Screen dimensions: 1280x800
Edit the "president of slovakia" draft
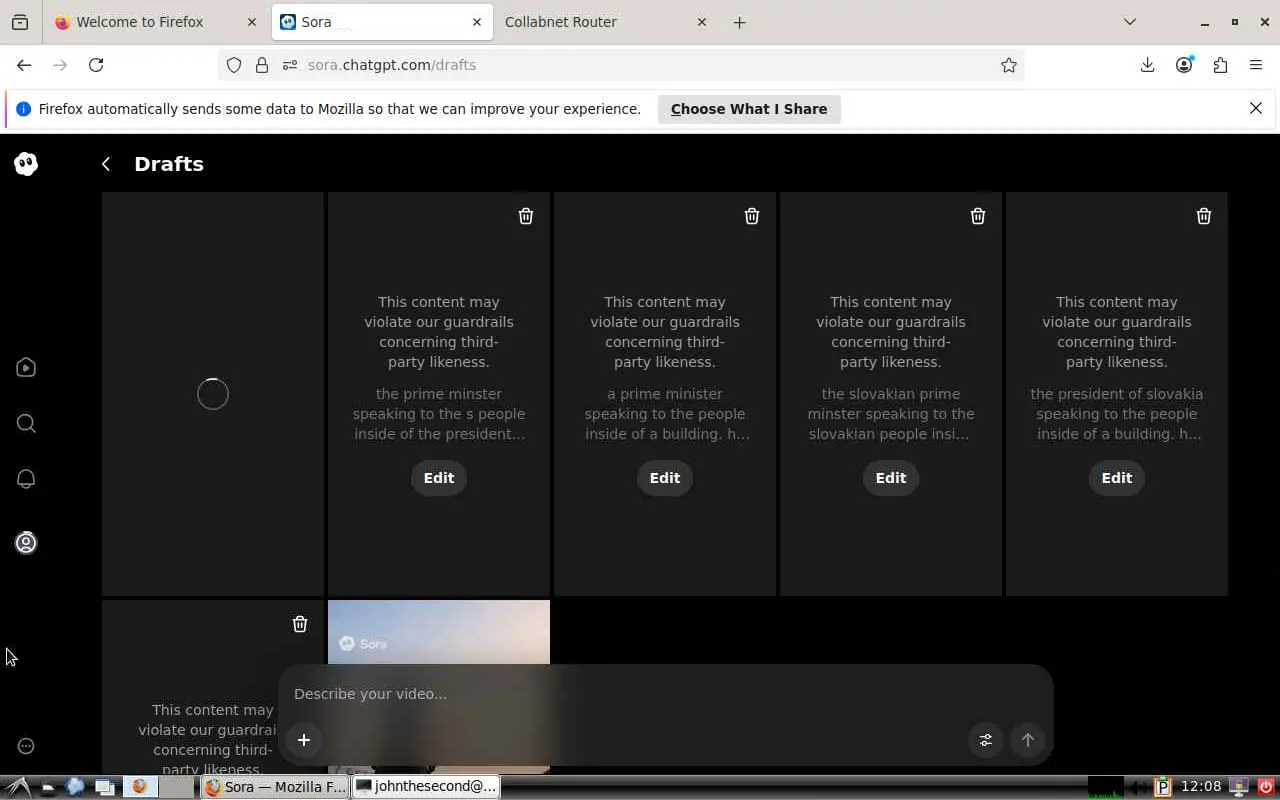click(1117, 478)
